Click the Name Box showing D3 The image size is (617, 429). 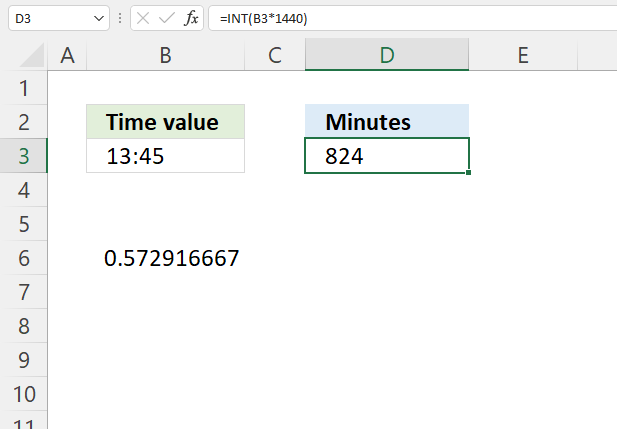[59, 18]
